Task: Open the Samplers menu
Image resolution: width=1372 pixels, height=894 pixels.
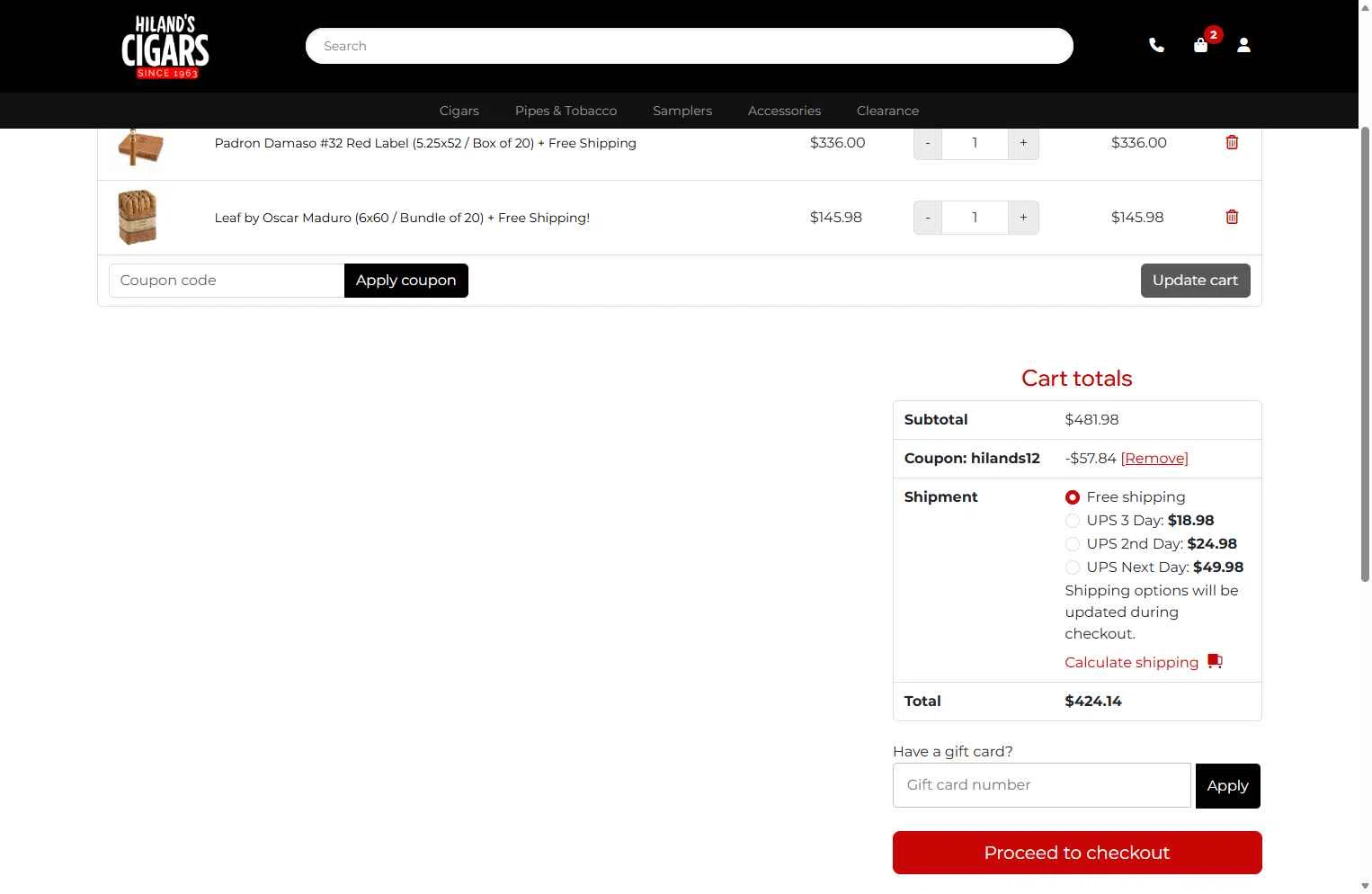Action: click(x=682, y=111)
